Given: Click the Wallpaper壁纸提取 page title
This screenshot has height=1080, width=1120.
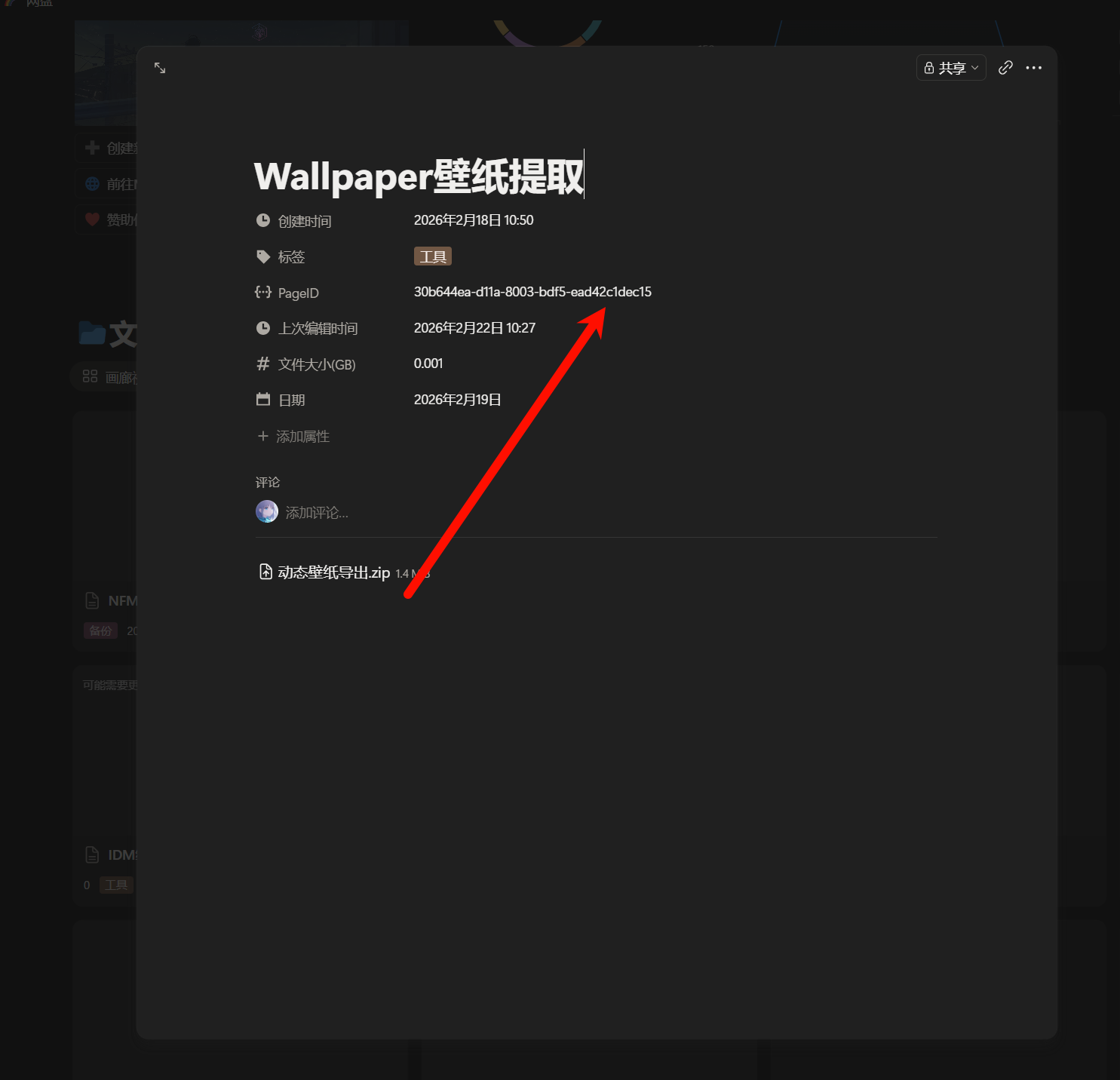Looking at the screenshot, I should pyautogui.click(x=419, y=176).
